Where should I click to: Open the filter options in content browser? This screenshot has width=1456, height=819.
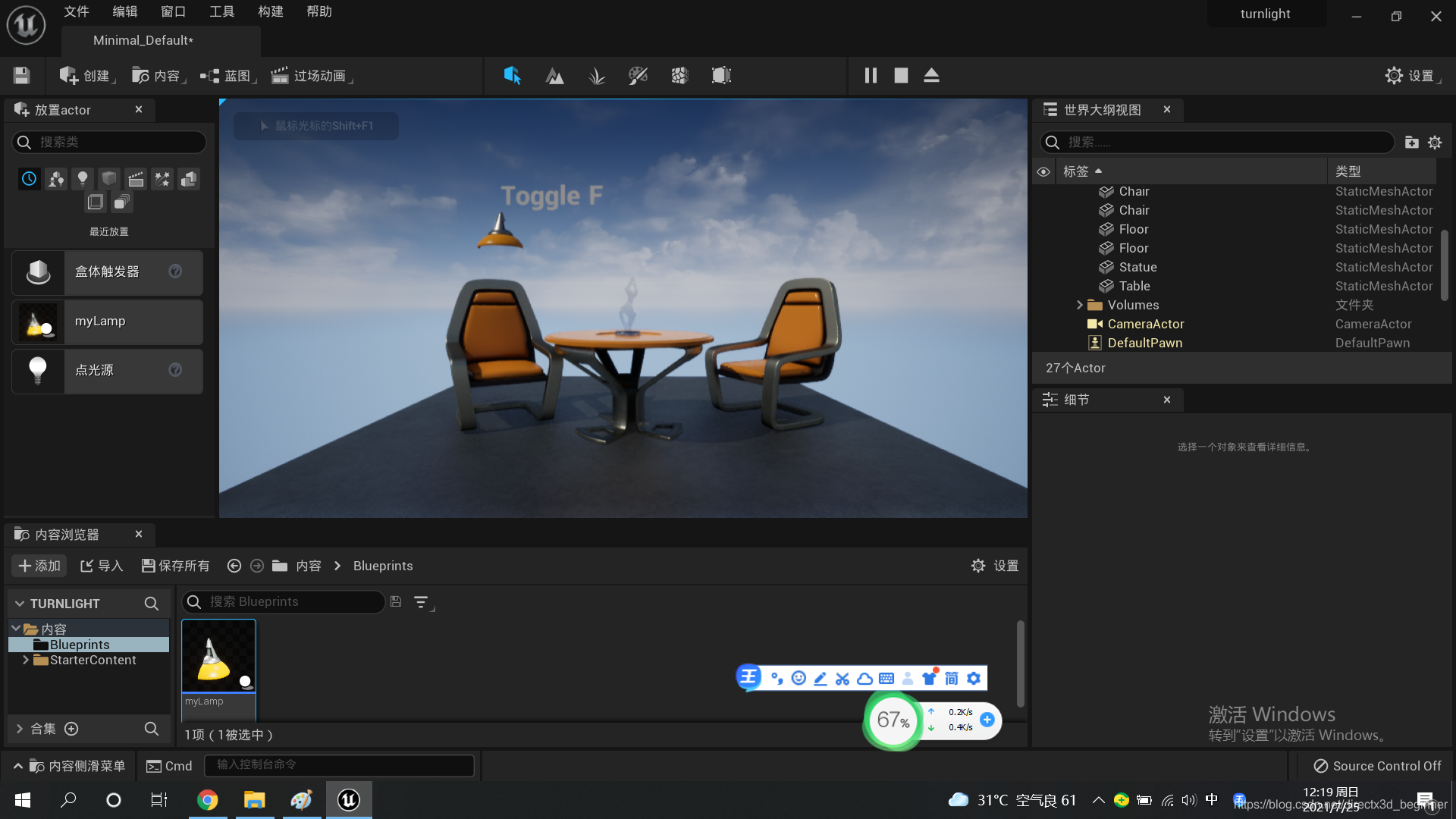pyautogui.click(x=421, y=602)
